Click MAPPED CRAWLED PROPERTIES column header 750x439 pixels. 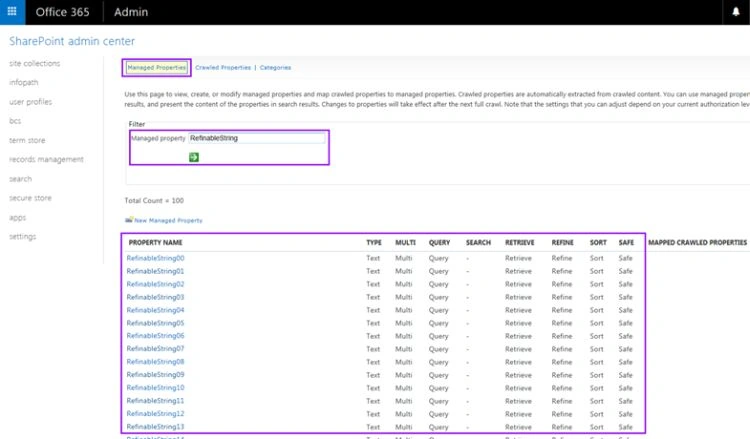click(x=697, y=242)
